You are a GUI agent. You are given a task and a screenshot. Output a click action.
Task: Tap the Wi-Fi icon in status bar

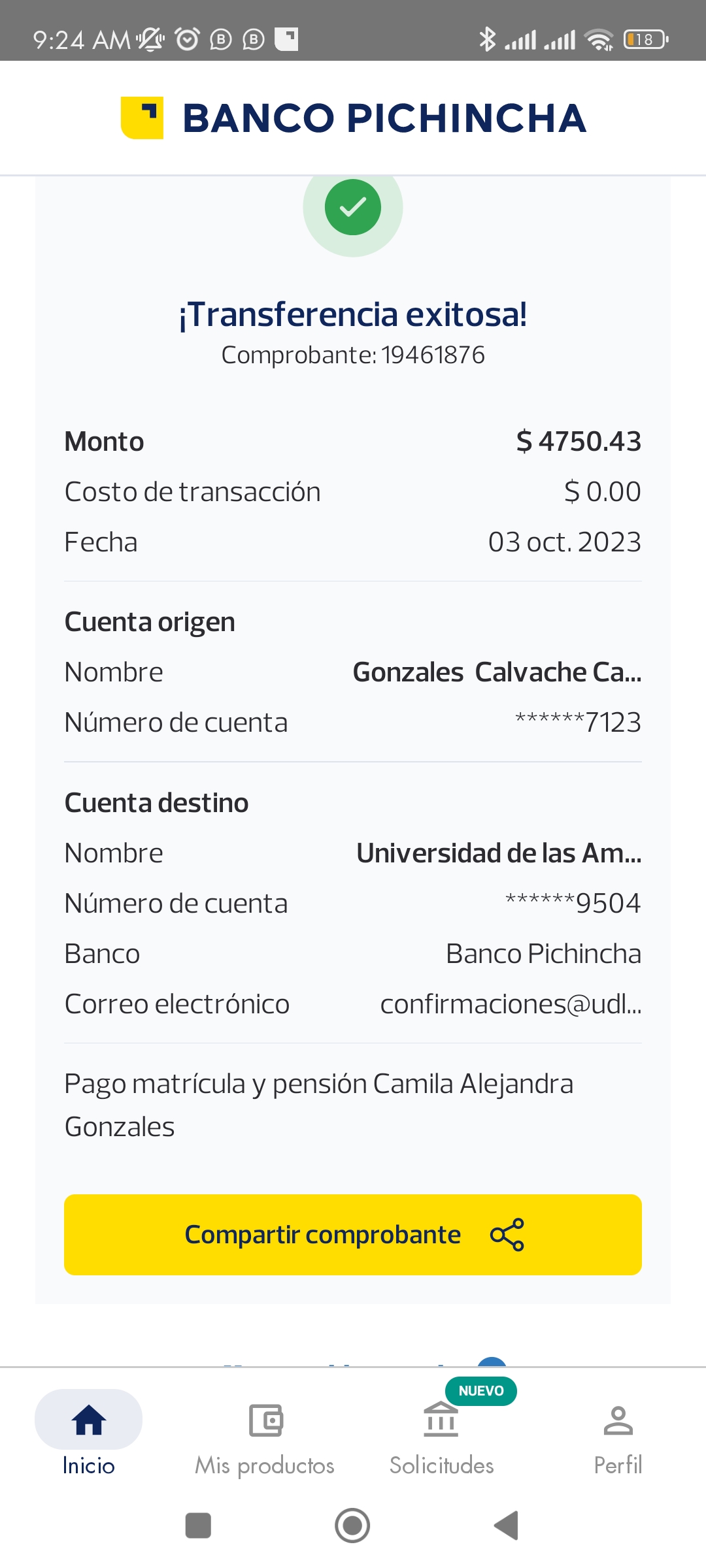pyautogui.click(x=599, y=40)
